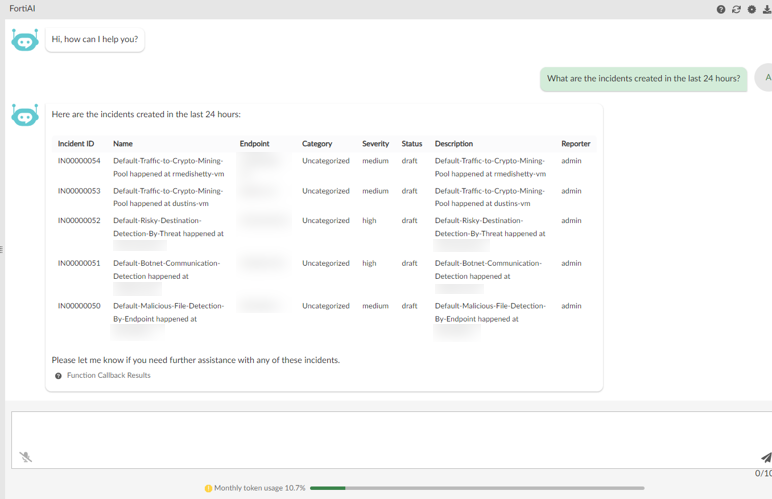Click the 'draft' status of IN00000051
The height and width of the screenshot is (499, 772).
(x=409, y=263)
